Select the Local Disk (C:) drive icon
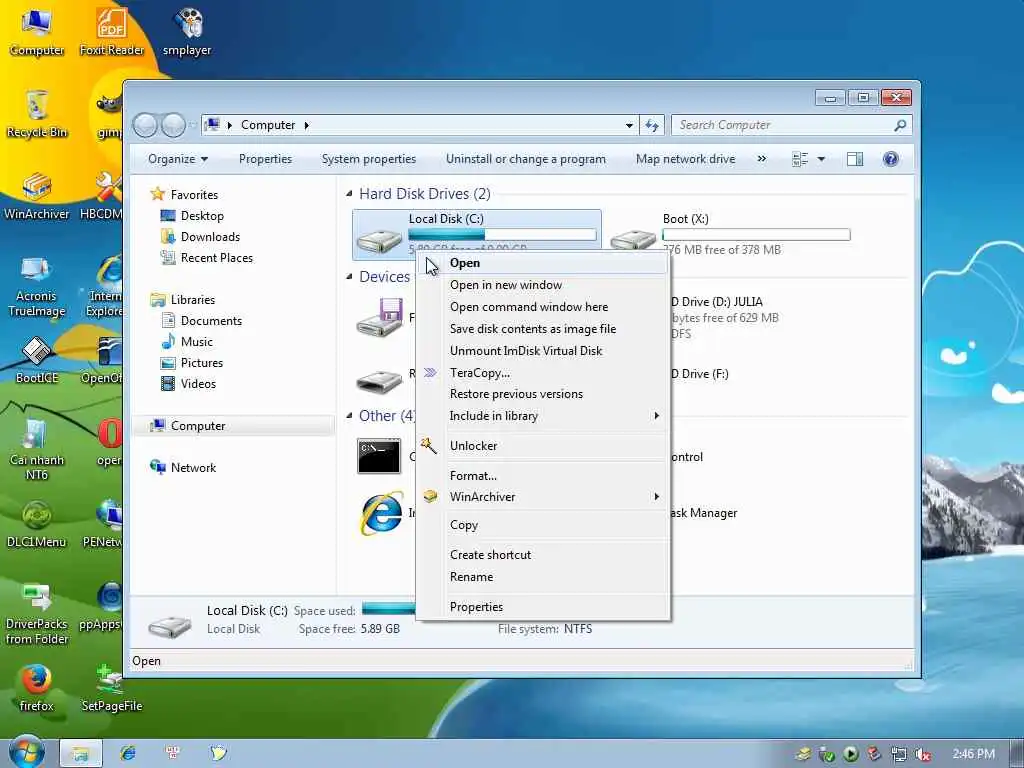Screen dimensions: 1024x768 click(x=379, y=239)
